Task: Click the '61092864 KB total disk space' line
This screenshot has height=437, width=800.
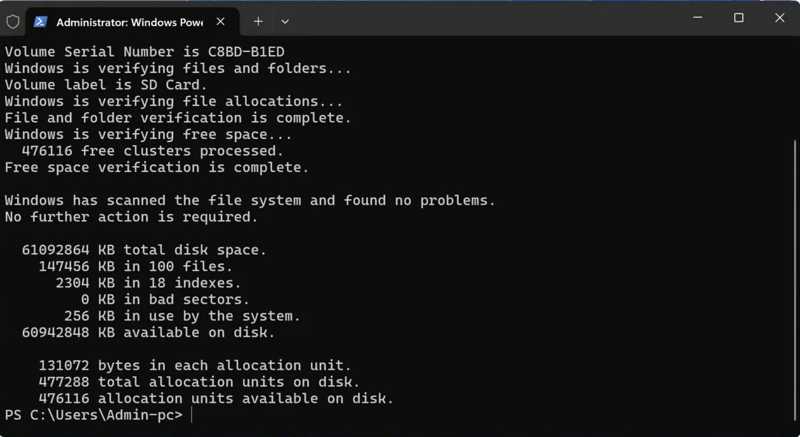Action: tap(144, 250)
